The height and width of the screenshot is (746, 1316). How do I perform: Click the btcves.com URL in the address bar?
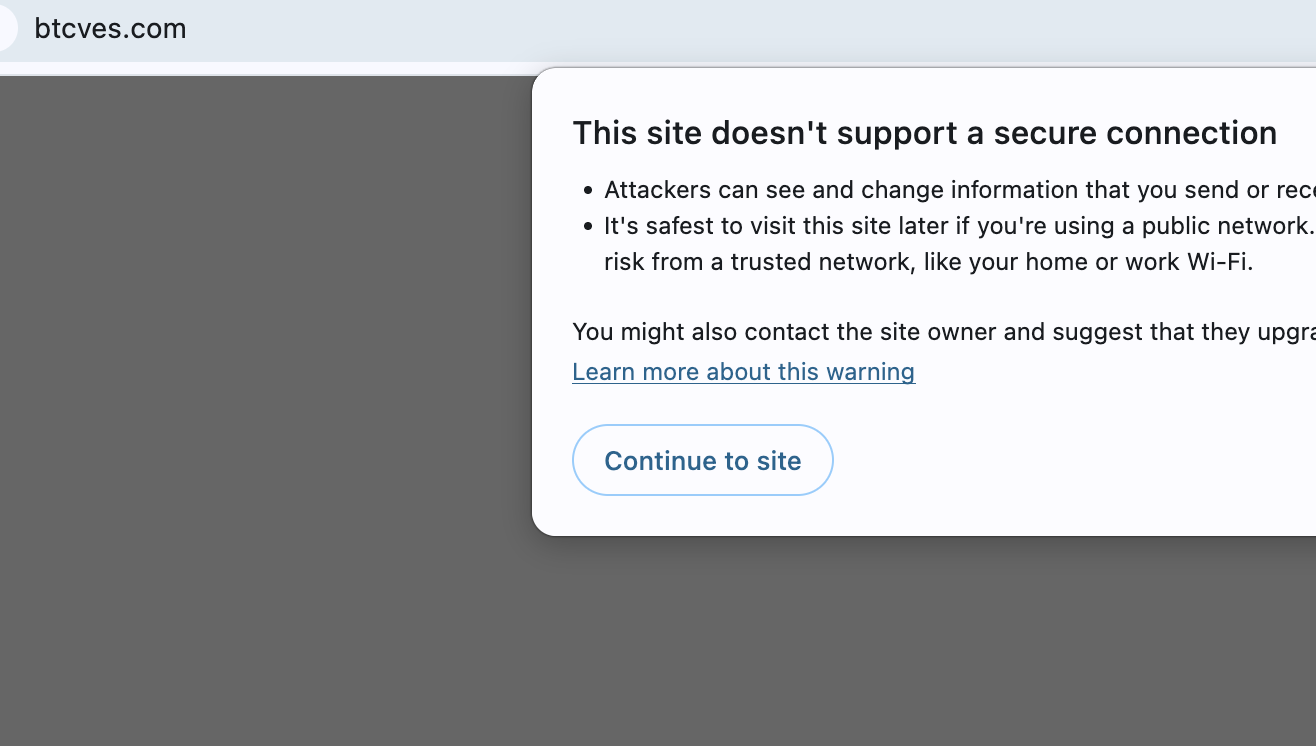pyautogui.click(x=110, y=28)
